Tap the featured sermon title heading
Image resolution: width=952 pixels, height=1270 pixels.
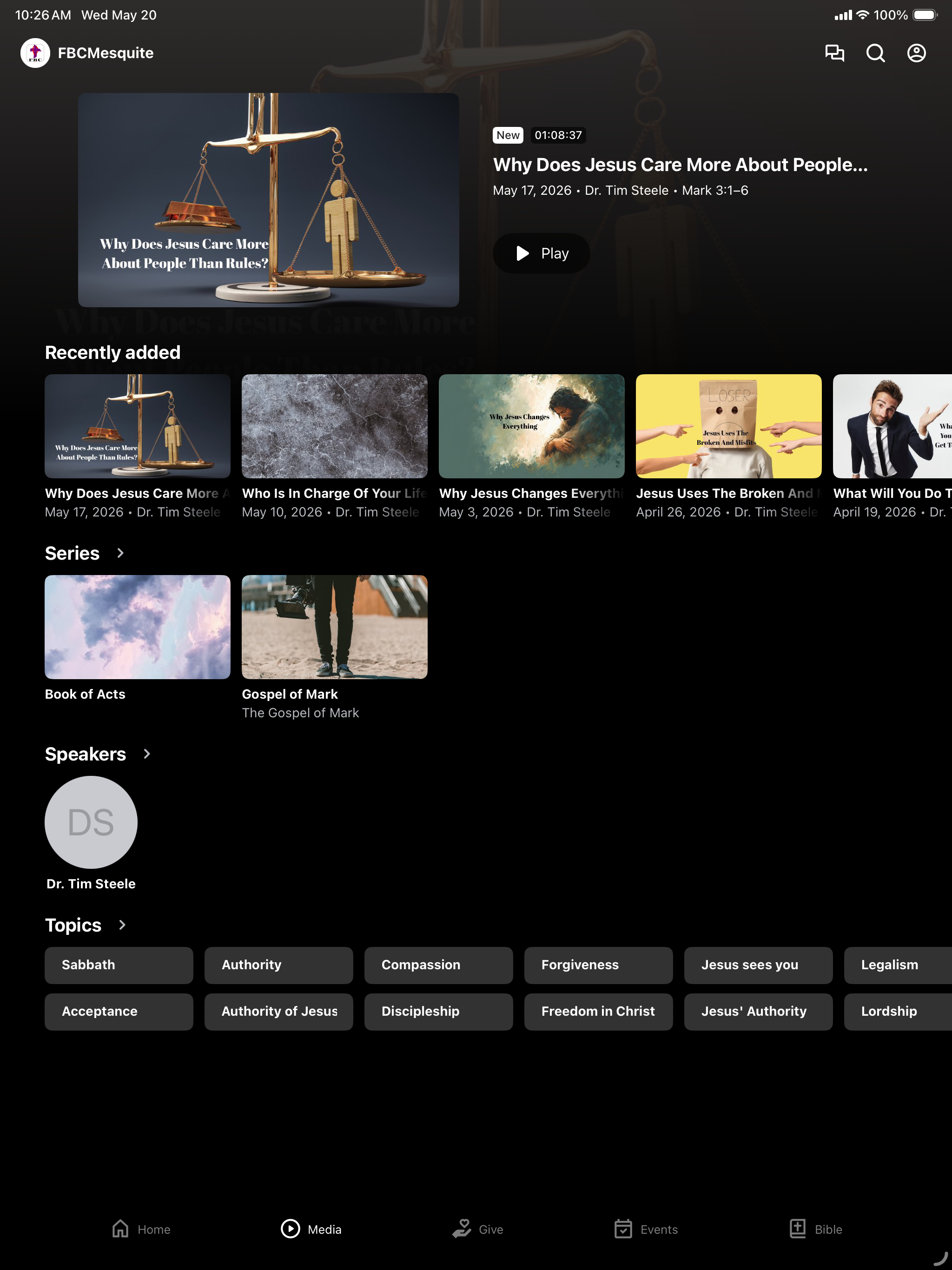[x=681, y=165]
